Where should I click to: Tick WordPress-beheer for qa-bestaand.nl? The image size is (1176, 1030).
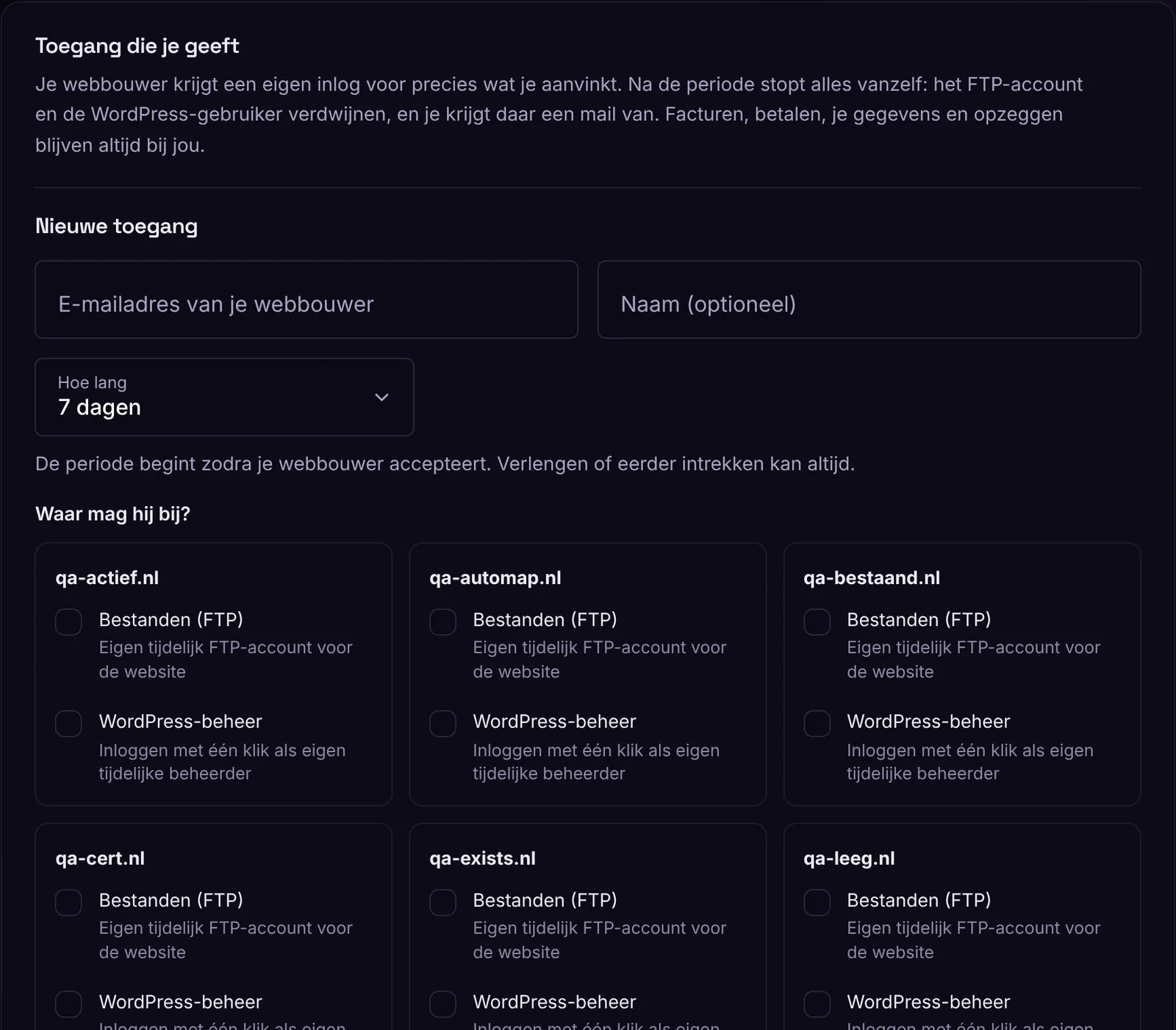pyautogui.click(x=817, y=724)
